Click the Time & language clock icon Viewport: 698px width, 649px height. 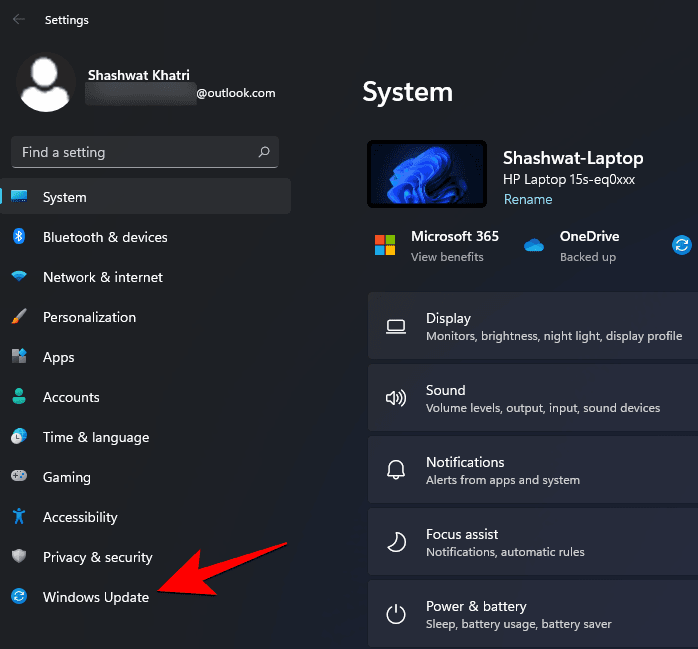click(19, 437)
